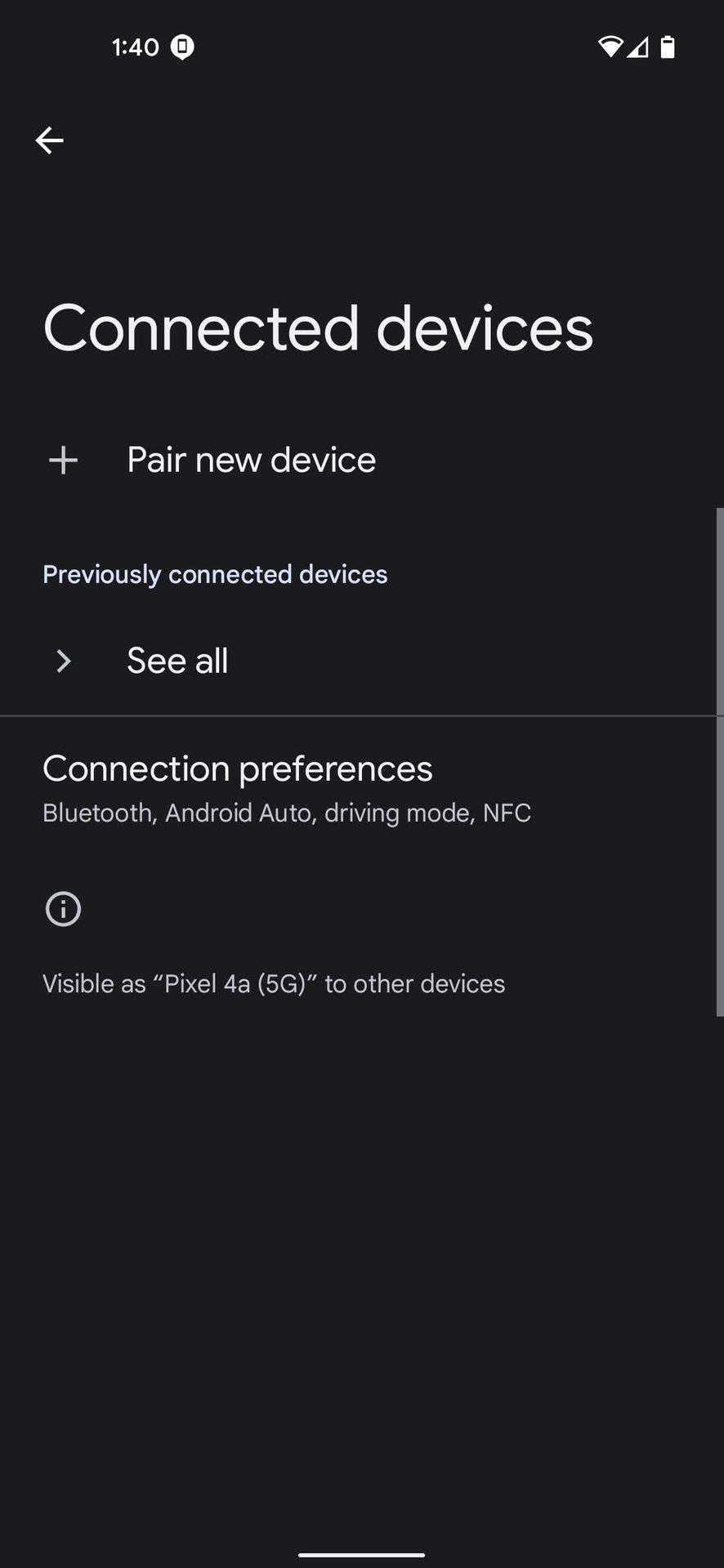Click Previously connected devices header
724x1568 pixels.
pyautogui.click(x=215, y=574)
